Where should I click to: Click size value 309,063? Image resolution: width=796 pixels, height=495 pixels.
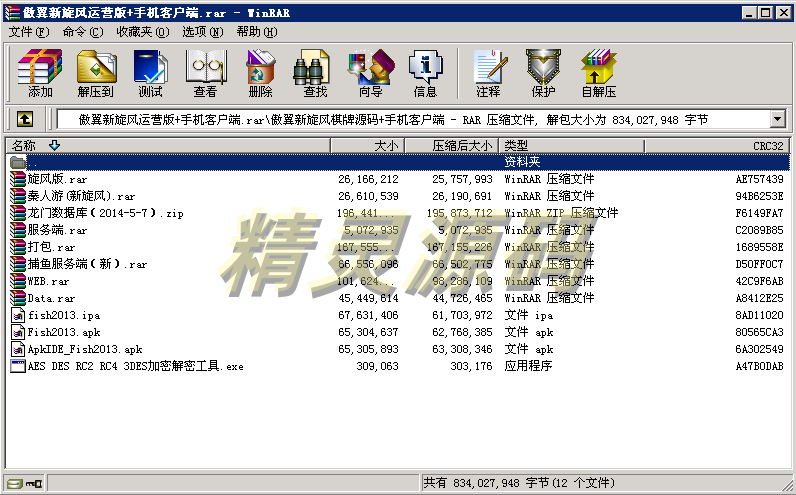coord(377,366)
